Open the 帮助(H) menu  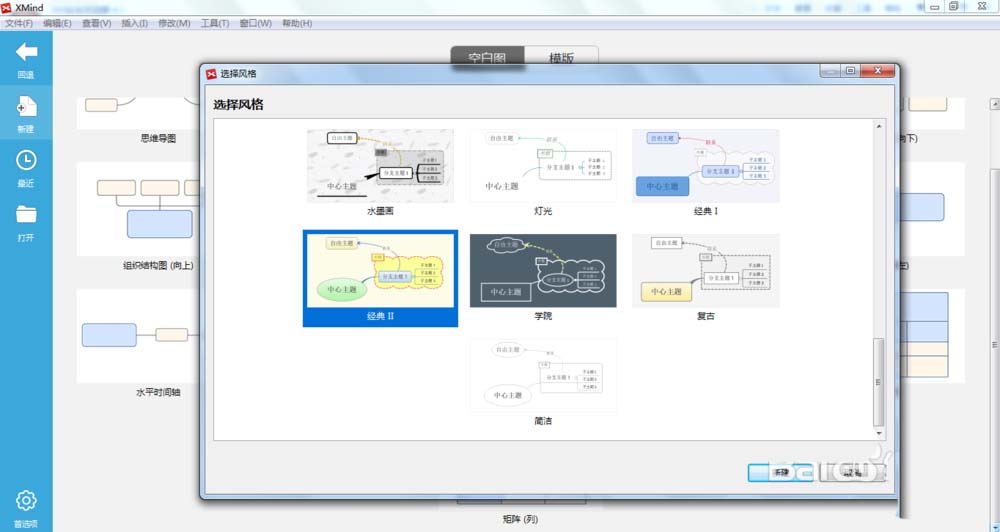[x=297, y=23]
